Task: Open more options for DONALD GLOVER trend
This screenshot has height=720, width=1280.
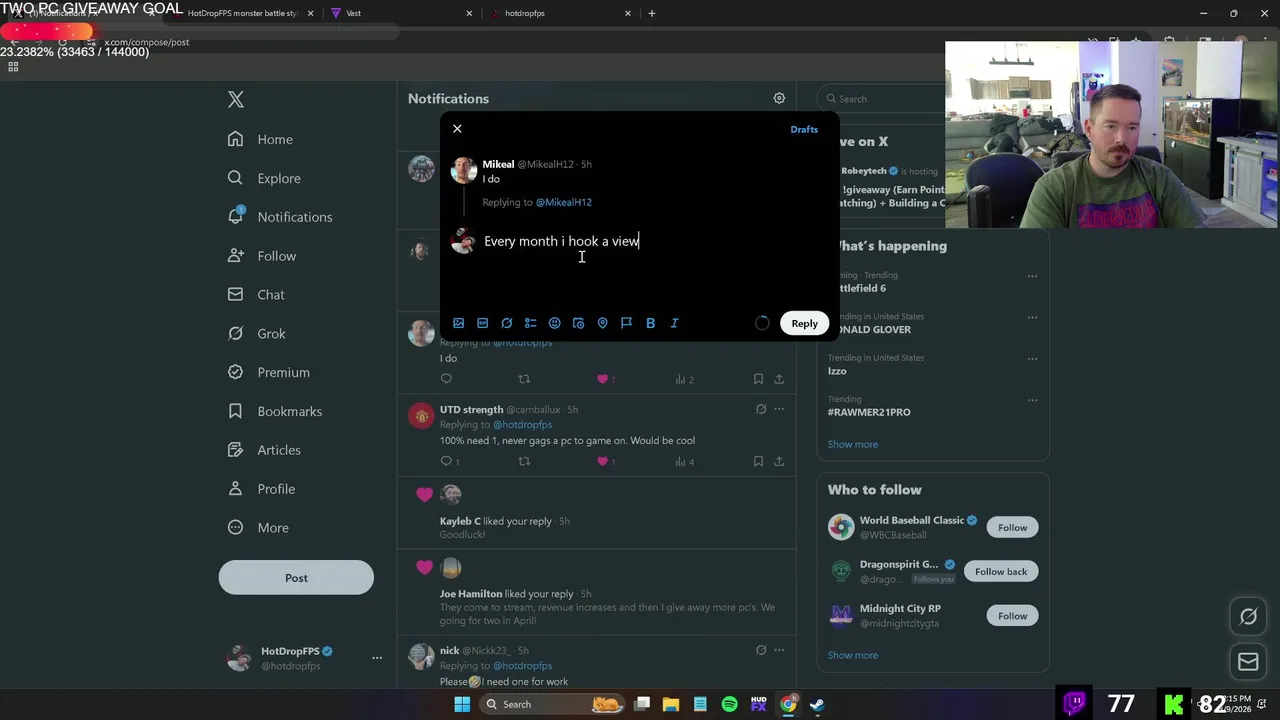Action: [1032, 317]
